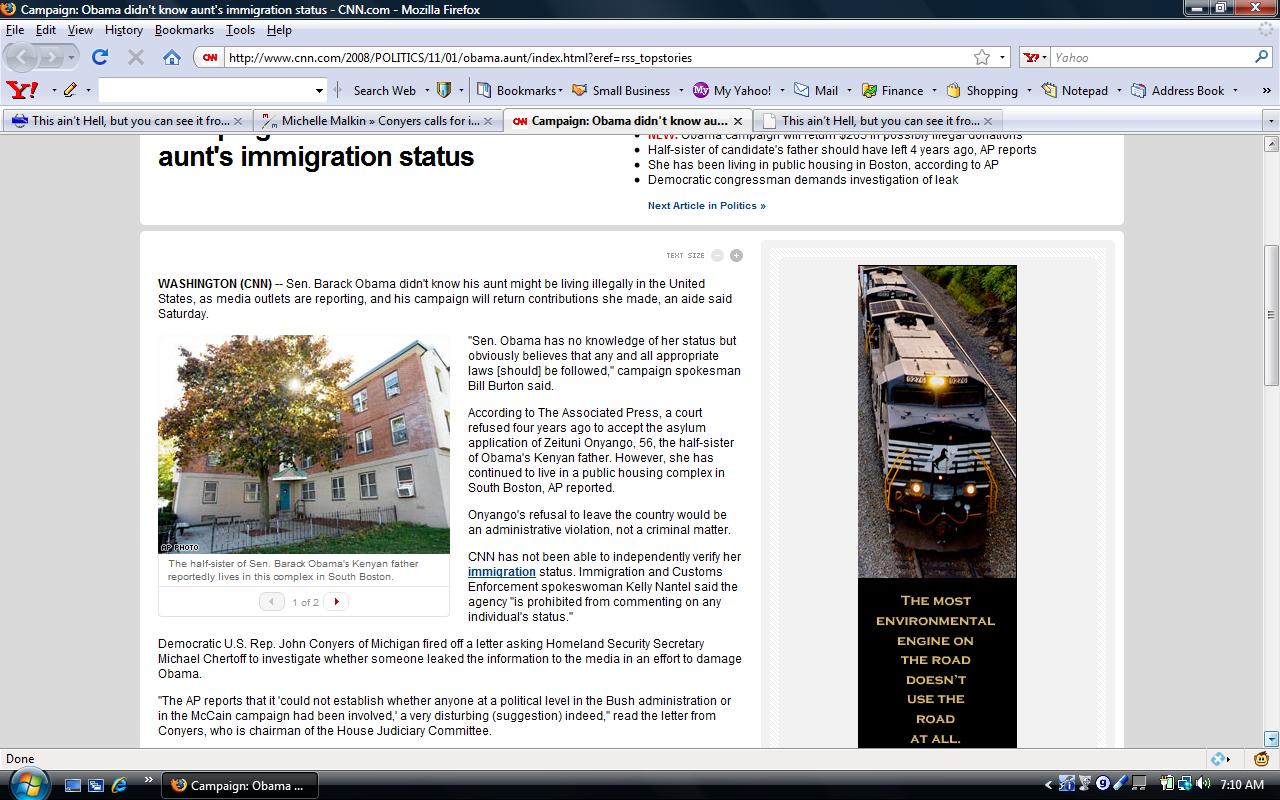This screenshot has width=1280, height=800.
Task: Decrease article text size
Action: pos(717,256)
